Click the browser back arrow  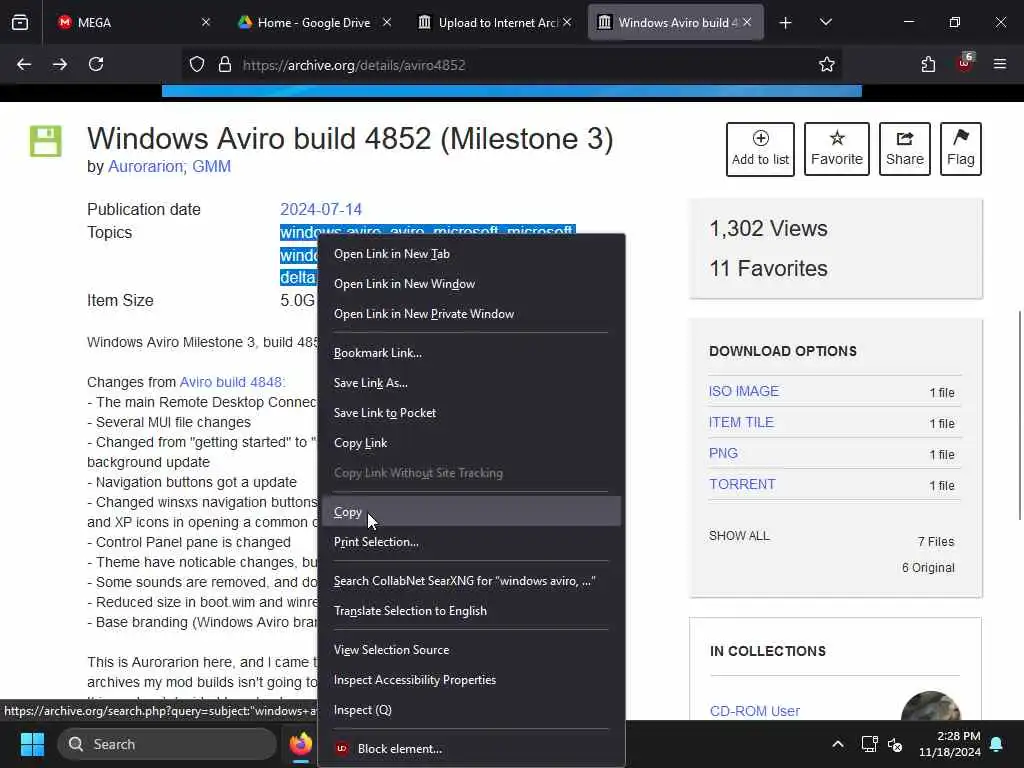pos(24,64)
